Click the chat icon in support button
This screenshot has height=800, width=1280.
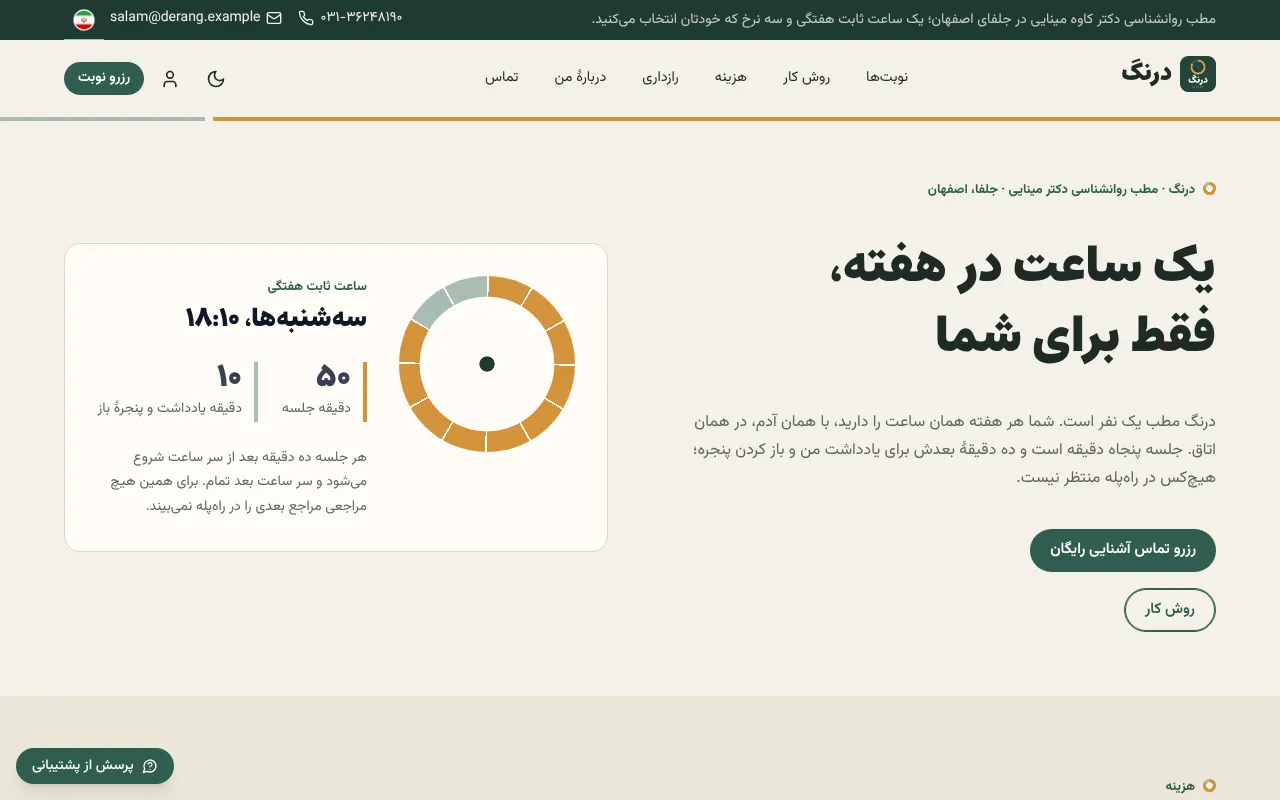150,766
